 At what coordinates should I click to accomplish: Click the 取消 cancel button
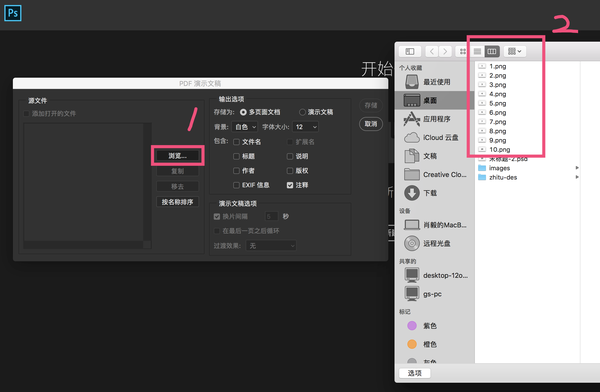point(371,124)
